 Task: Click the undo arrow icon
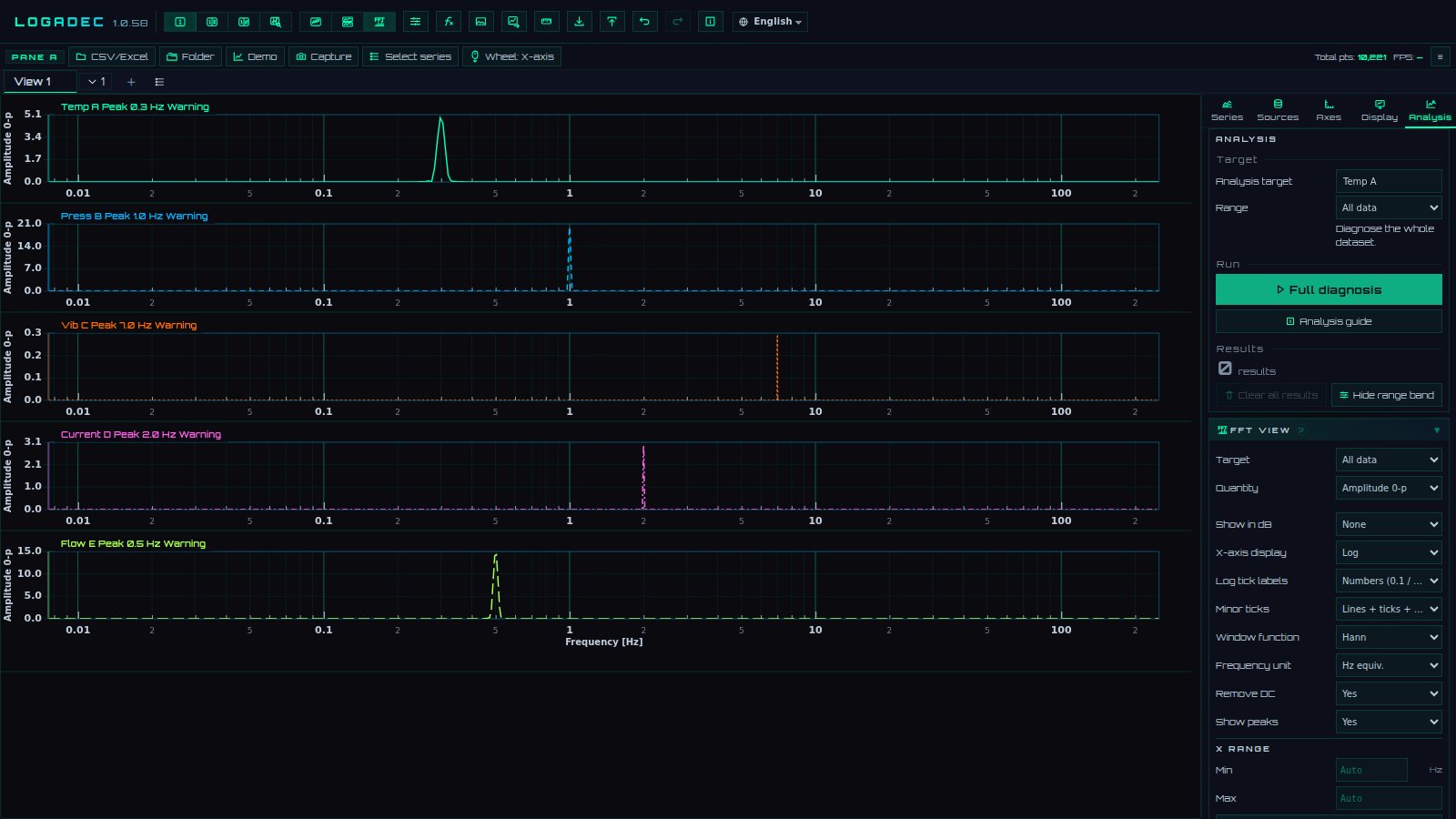tap(645, 22)
